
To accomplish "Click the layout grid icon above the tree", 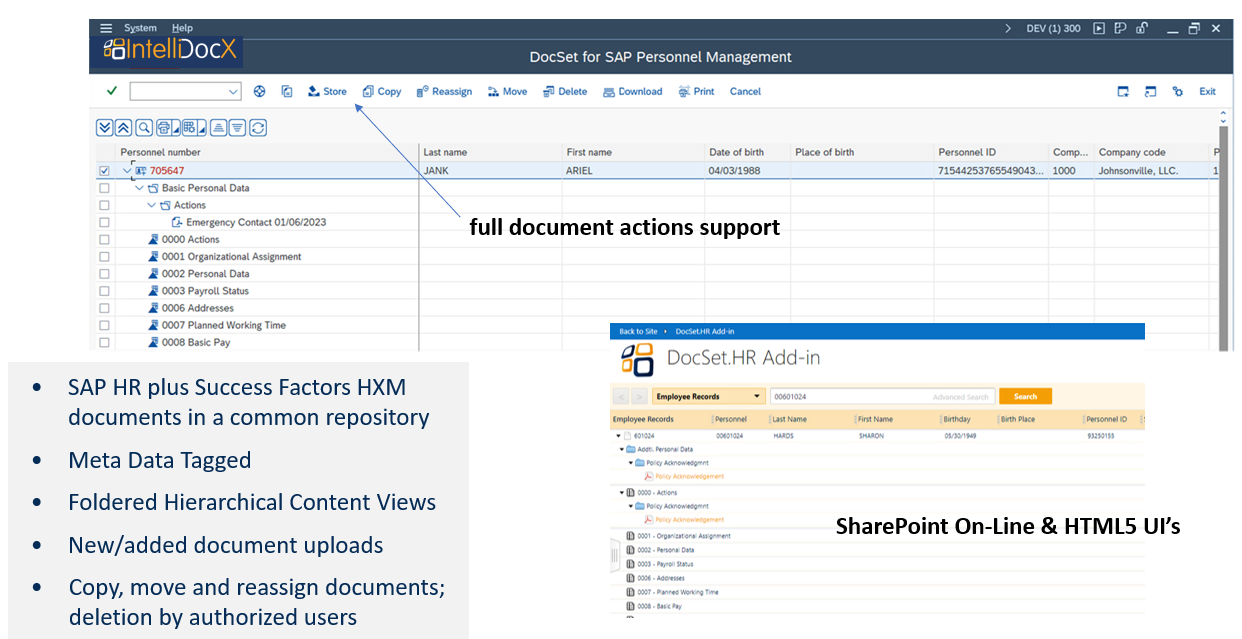I will tap(192, 127).
